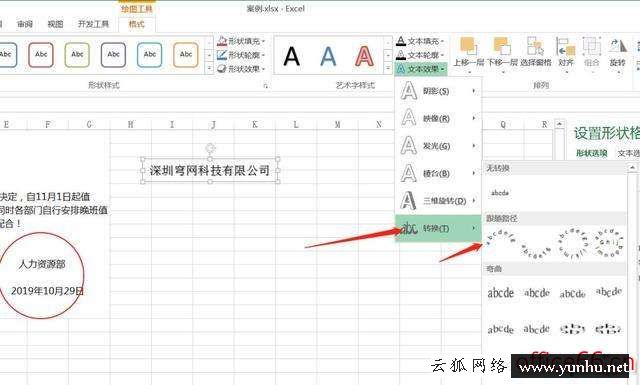
Task: Open the 形状轮廓 shape outline dropdown
Action: pyautogui.click(x=241, y=55)
